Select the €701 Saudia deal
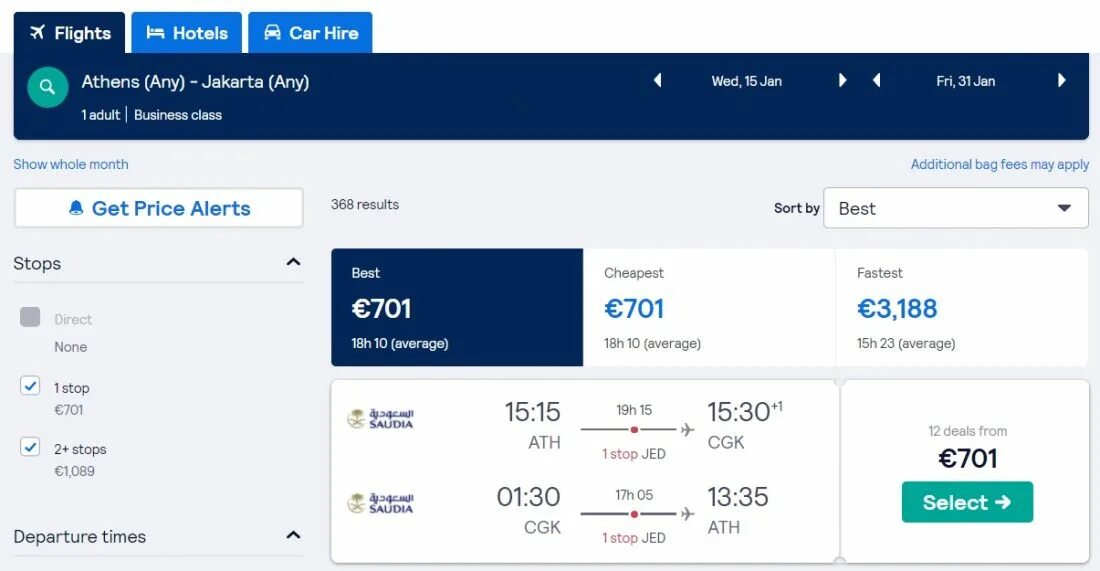The width and height of the screenshot is (1100, 571). pyautogui.click(x=967, y=502)
